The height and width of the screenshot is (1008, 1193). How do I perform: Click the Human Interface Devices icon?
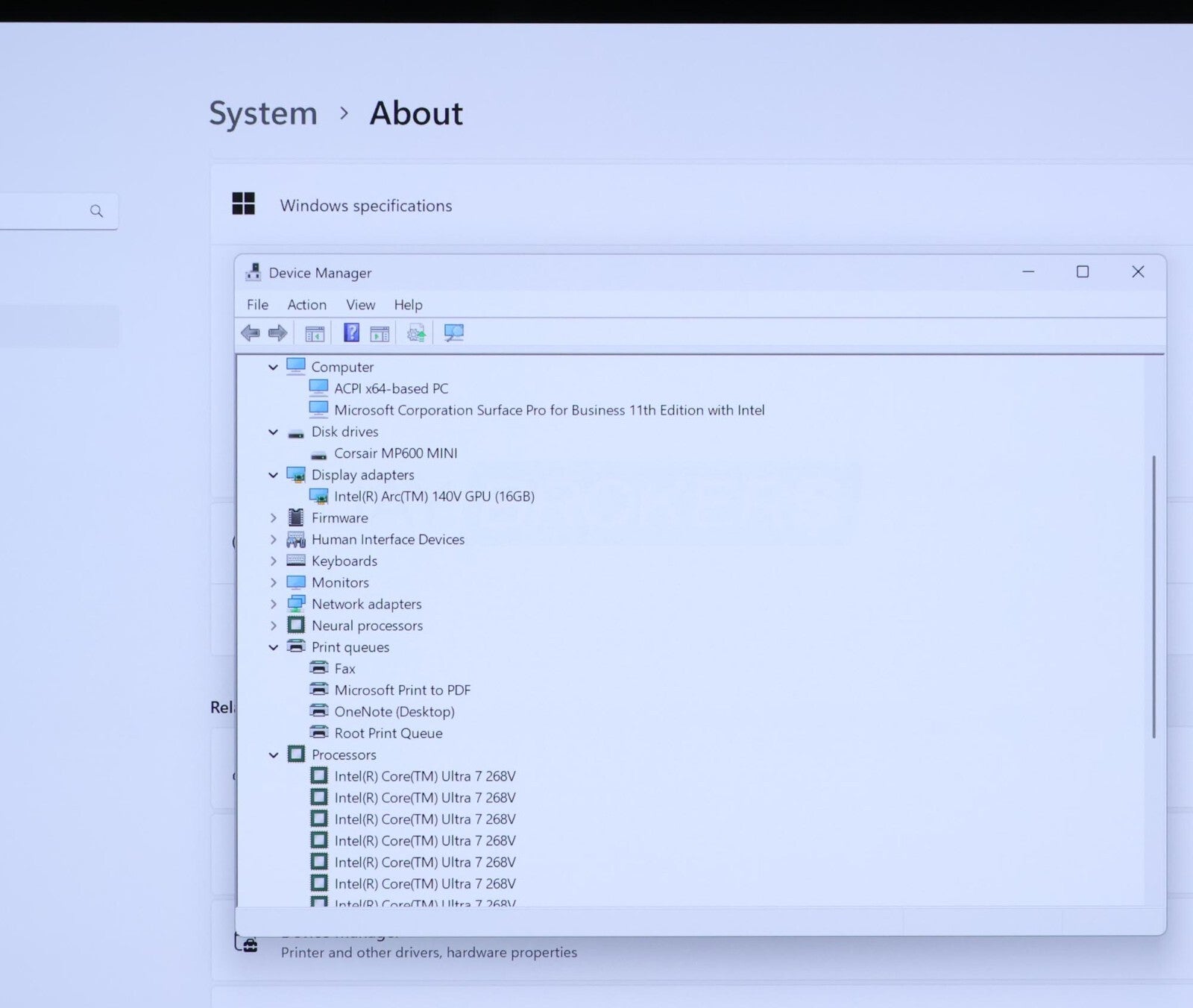pyautogui.click(x=296, y=539)
